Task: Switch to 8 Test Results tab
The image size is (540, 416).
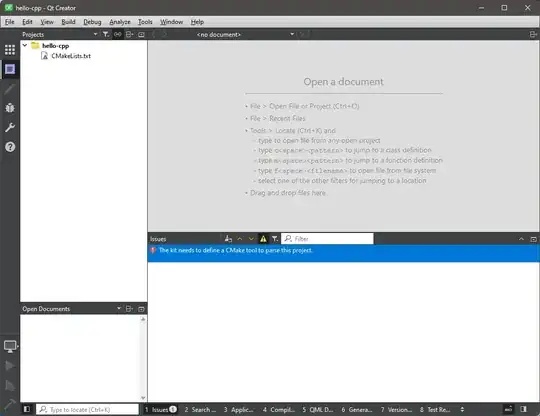Action: coord(435,409)
